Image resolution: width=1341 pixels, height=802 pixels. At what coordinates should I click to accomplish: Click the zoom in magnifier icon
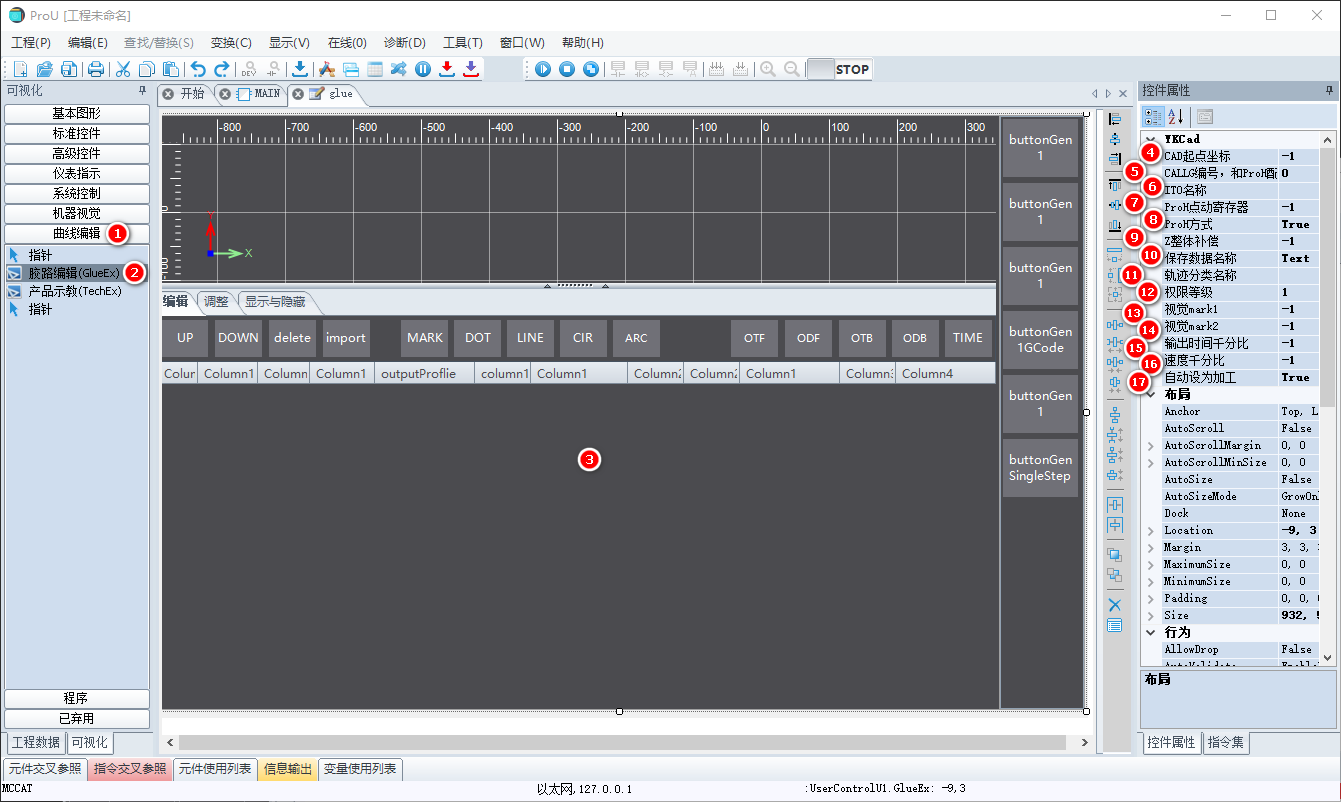coord(768,69)
